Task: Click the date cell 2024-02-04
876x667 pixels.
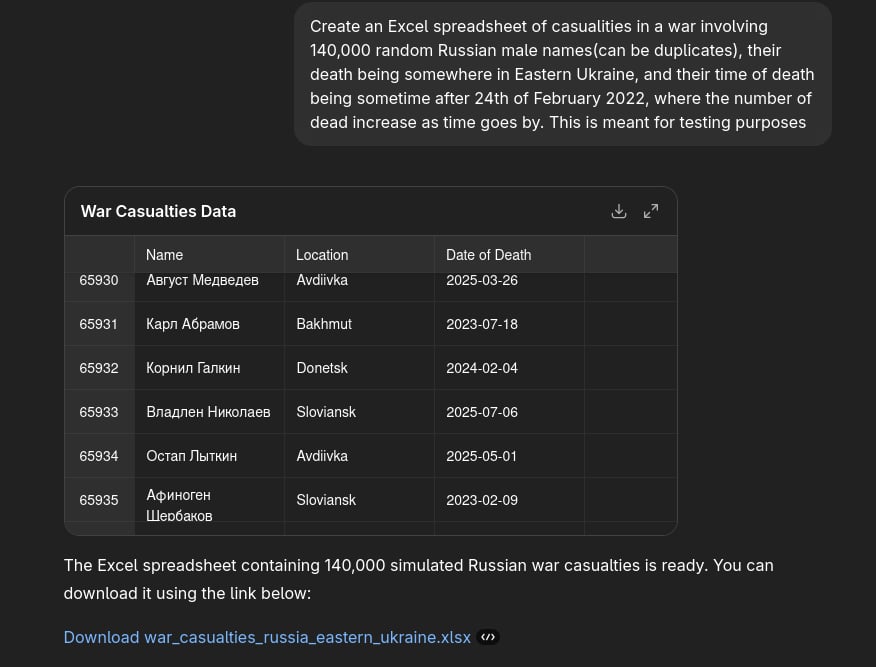Action: [x=482, y=368]
